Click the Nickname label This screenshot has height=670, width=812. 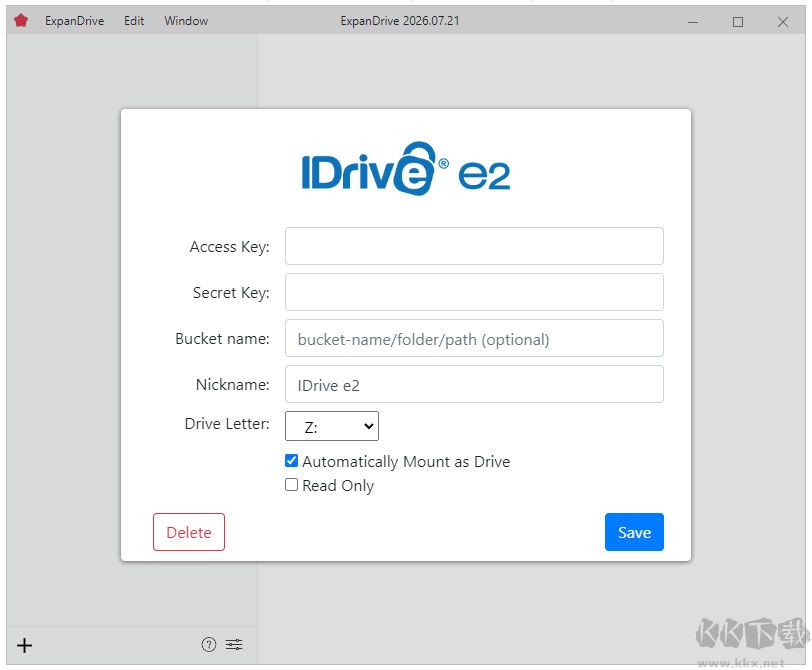tap(233, 385)
